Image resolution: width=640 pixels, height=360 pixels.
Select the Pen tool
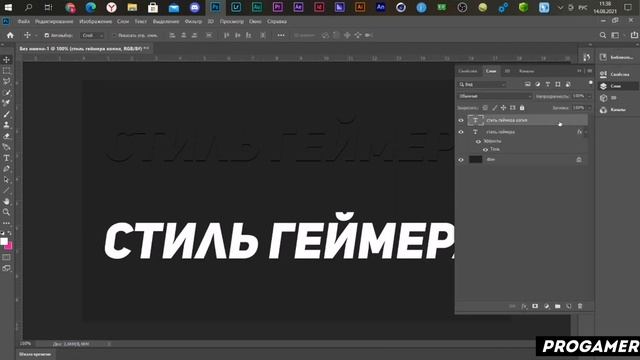click(x=7, y=169)
